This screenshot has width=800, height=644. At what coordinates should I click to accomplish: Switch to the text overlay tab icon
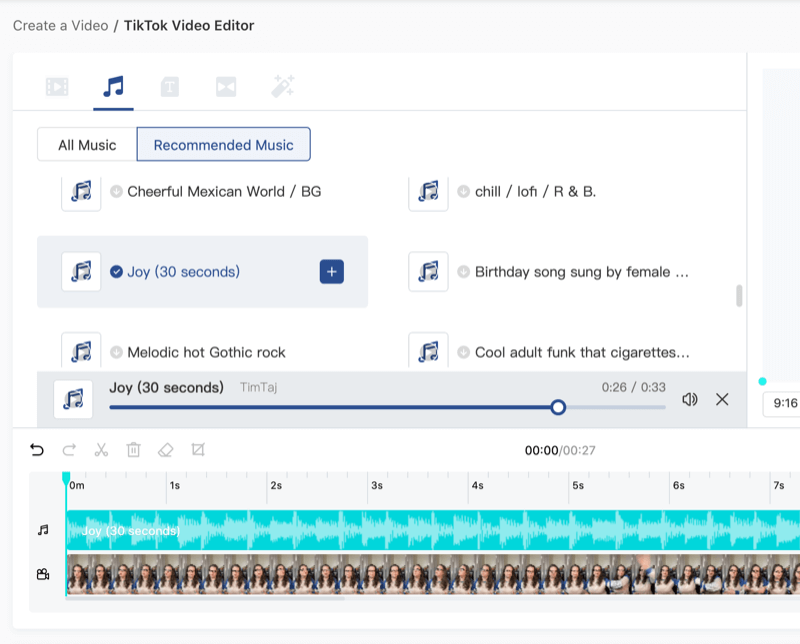[170, 87]
